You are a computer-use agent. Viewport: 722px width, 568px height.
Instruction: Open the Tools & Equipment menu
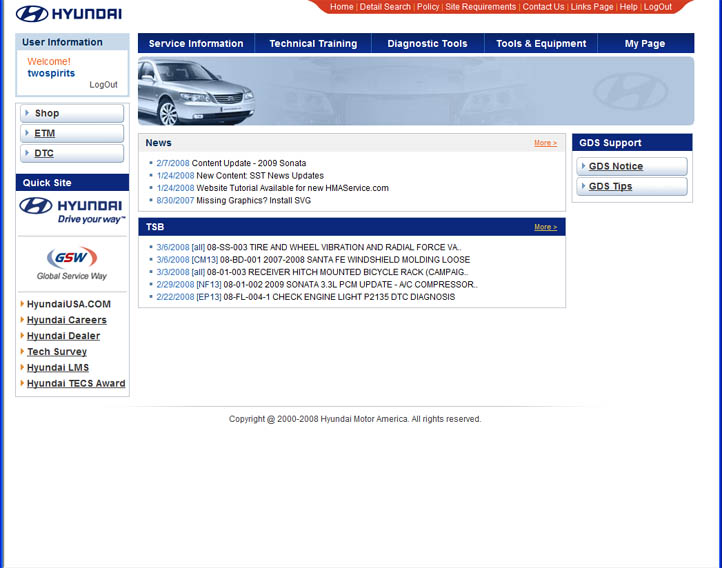(x=541, y=44)
